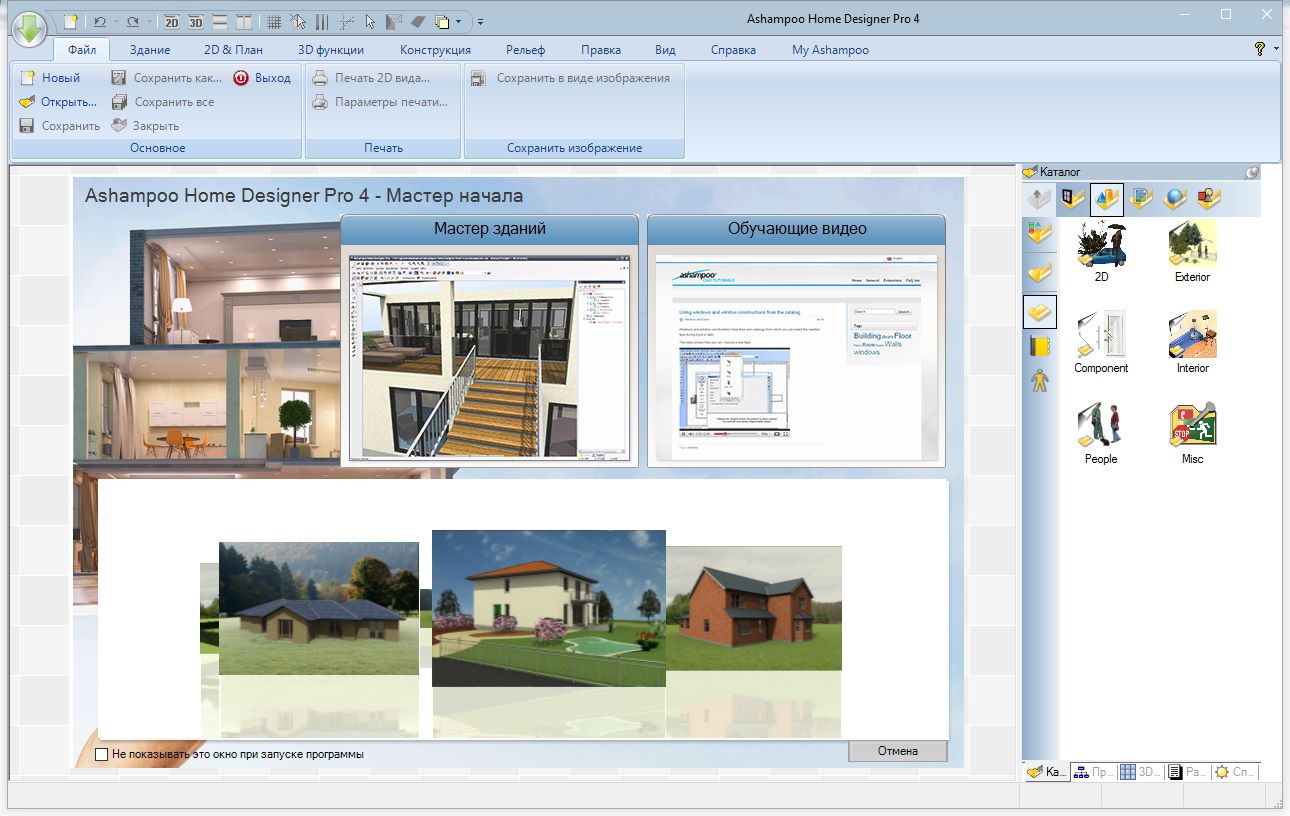Expand the dropdown next to the help icon

(1277, 49)
